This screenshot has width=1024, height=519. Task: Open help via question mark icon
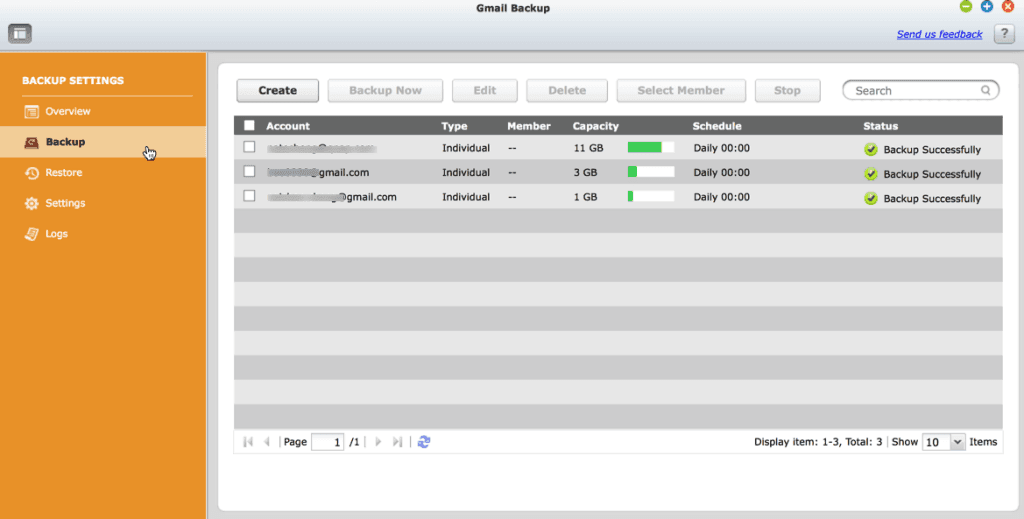point(1004,33)
